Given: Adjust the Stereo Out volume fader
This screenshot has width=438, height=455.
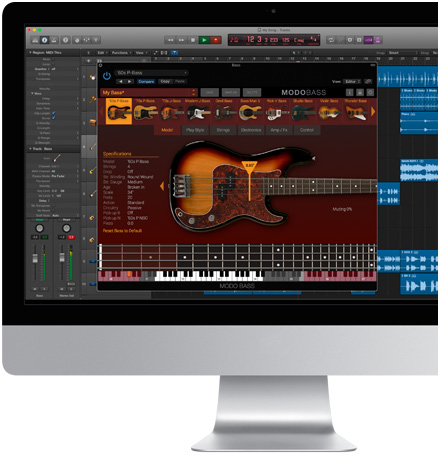Looking at the screenshot, I should 62,257.
